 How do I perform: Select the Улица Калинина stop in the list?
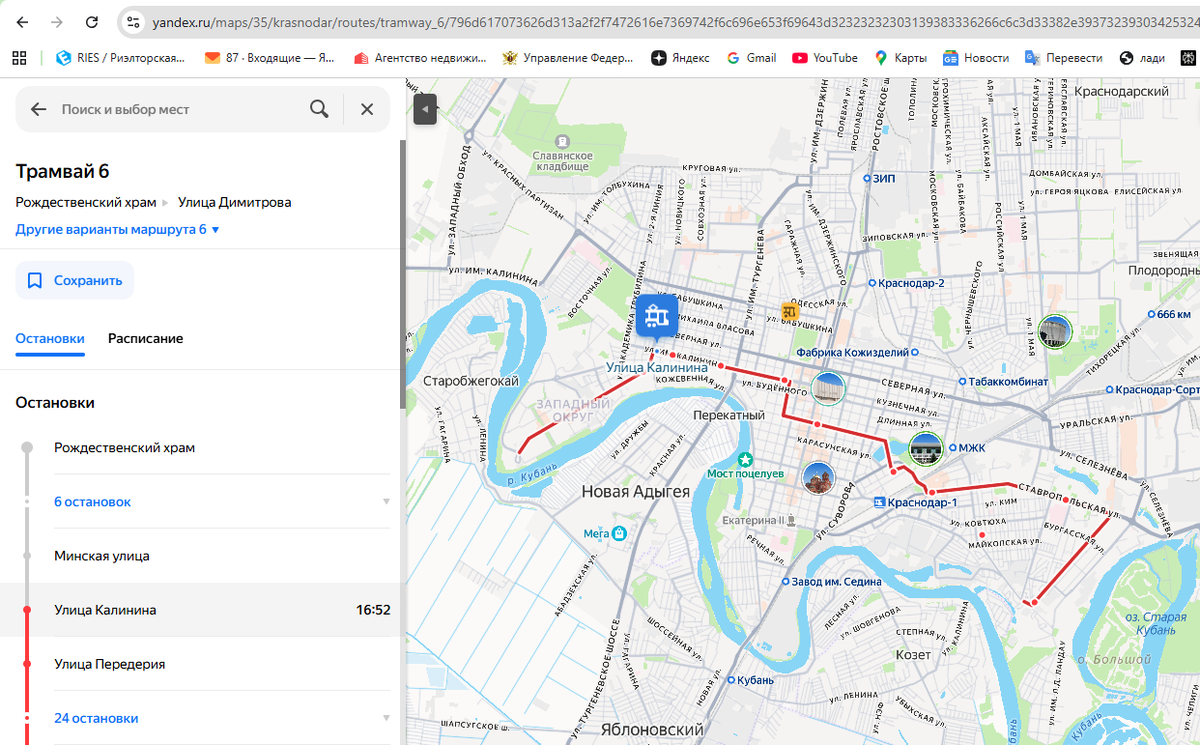[x=200, y=610]
